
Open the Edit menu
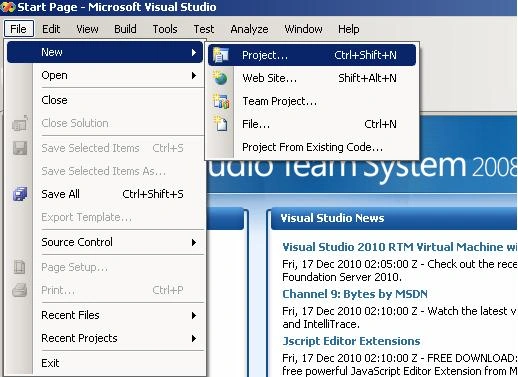[x=51, y=29]
